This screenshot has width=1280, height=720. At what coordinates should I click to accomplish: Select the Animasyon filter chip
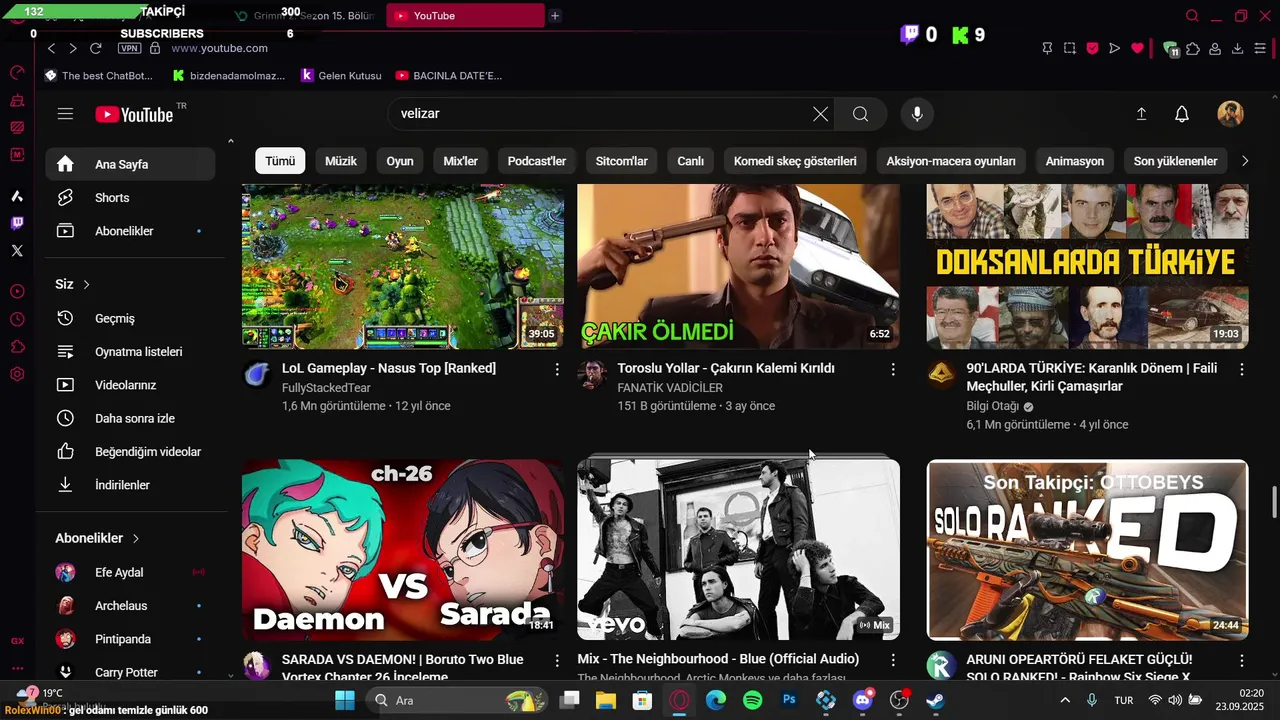point(1075,161)
